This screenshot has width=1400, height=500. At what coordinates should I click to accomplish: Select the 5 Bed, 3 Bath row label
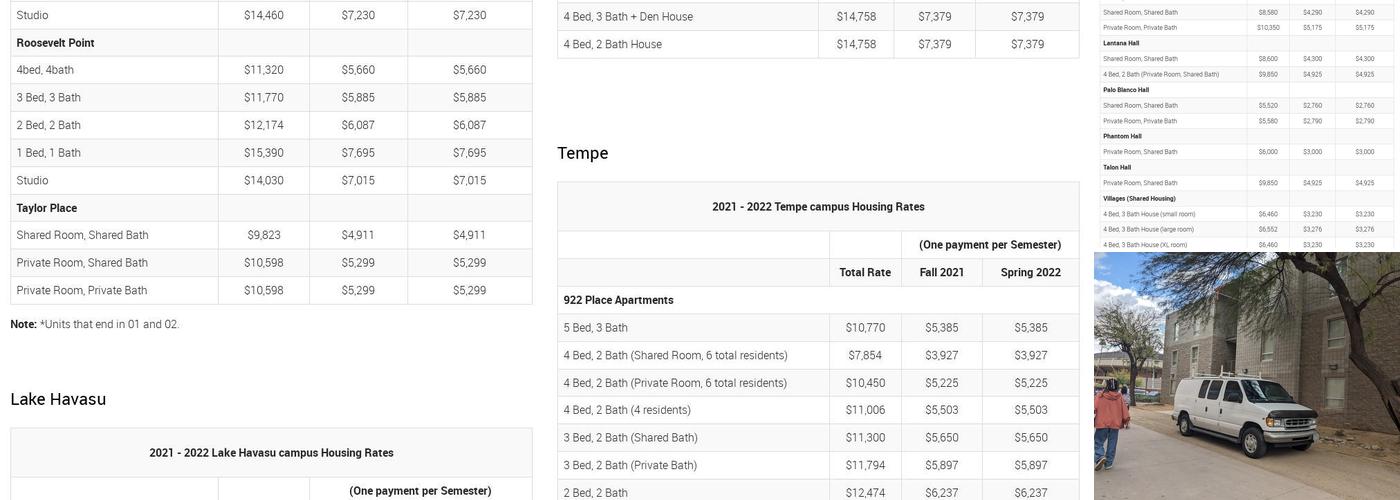click(x=596, y=328)
